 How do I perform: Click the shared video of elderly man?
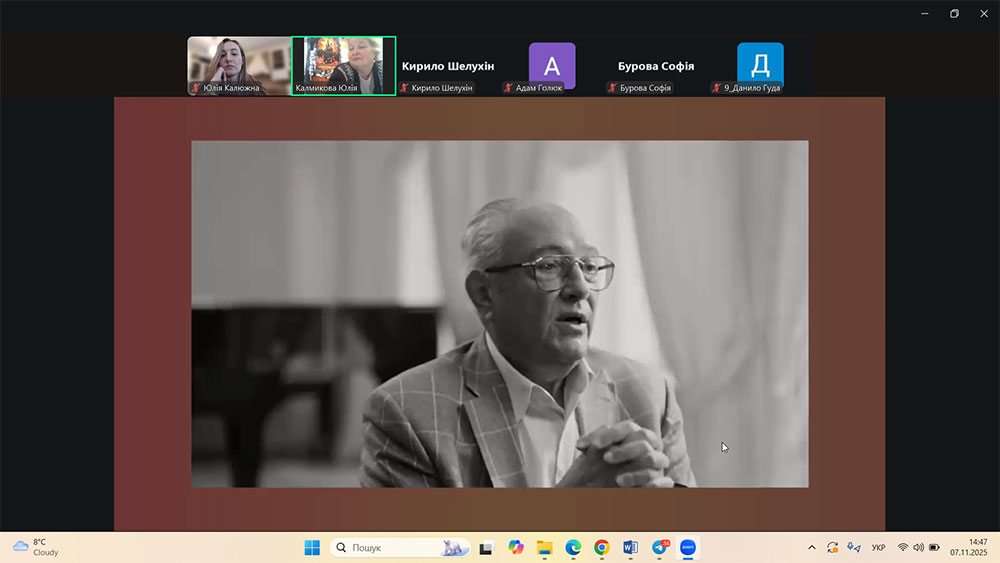(499, 313)
